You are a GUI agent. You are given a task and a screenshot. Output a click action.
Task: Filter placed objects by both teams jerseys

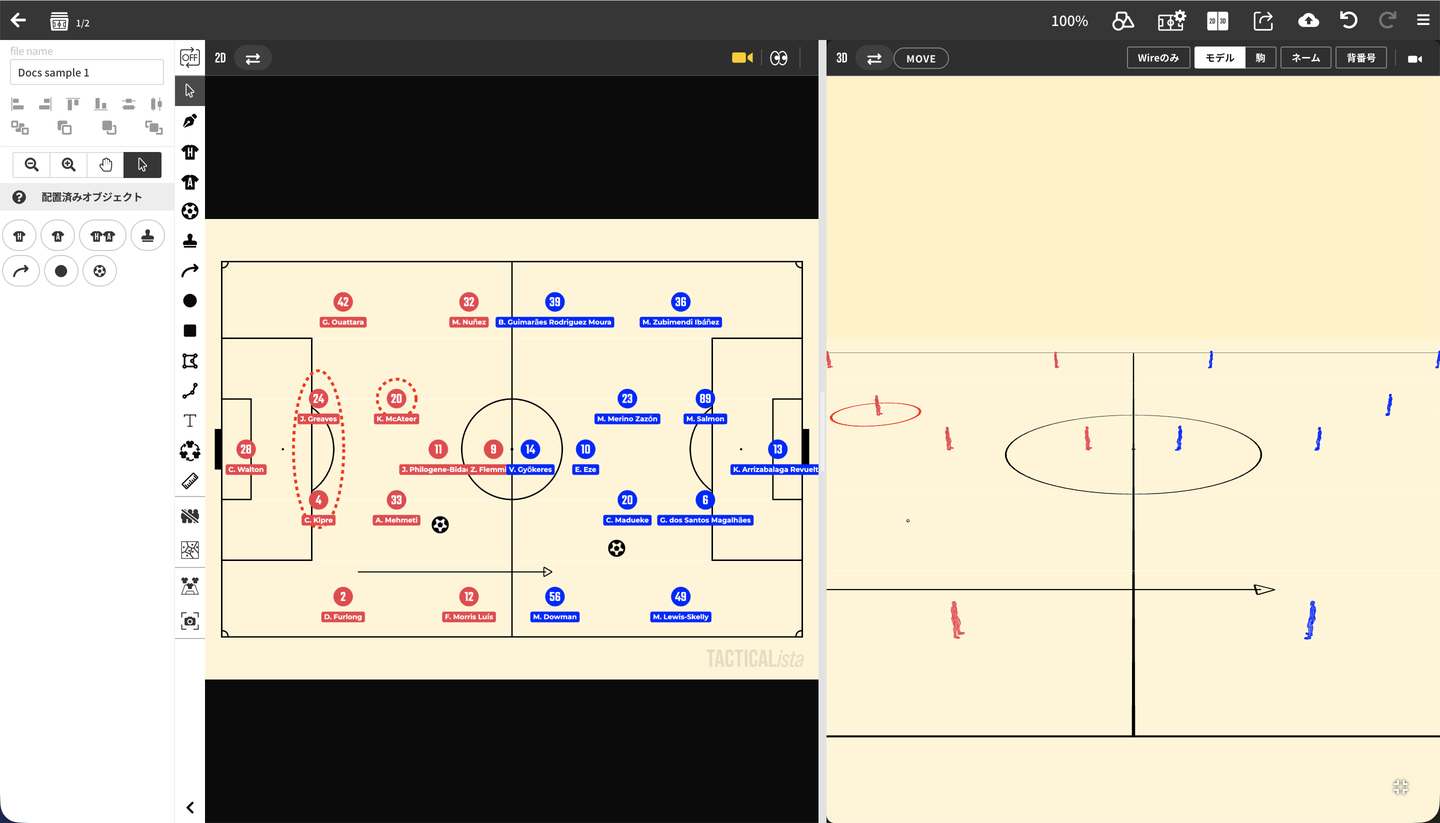[x=103, y=236]
